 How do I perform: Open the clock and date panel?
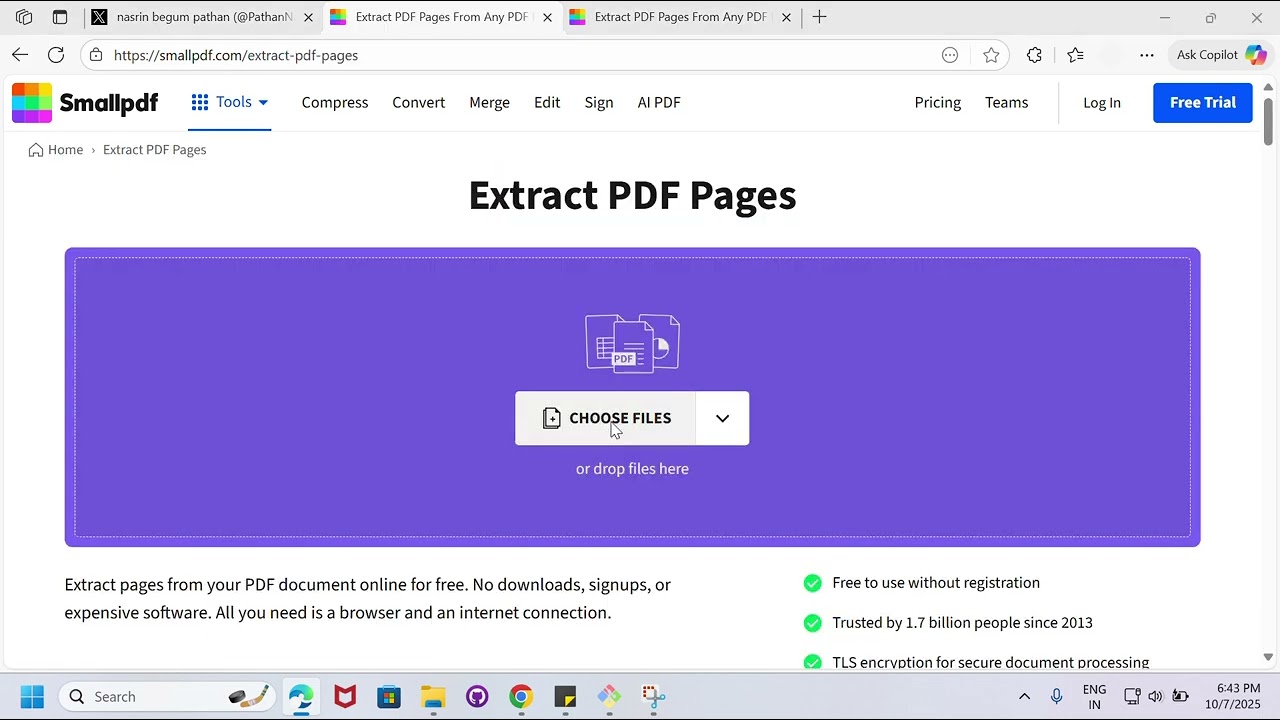point(1232,696)
